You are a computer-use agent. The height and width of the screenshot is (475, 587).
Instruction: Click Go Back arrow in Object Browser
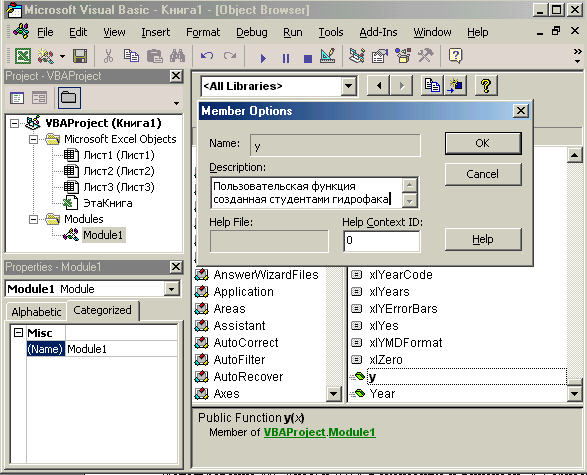pyautogui.click(x=378, y=86)
